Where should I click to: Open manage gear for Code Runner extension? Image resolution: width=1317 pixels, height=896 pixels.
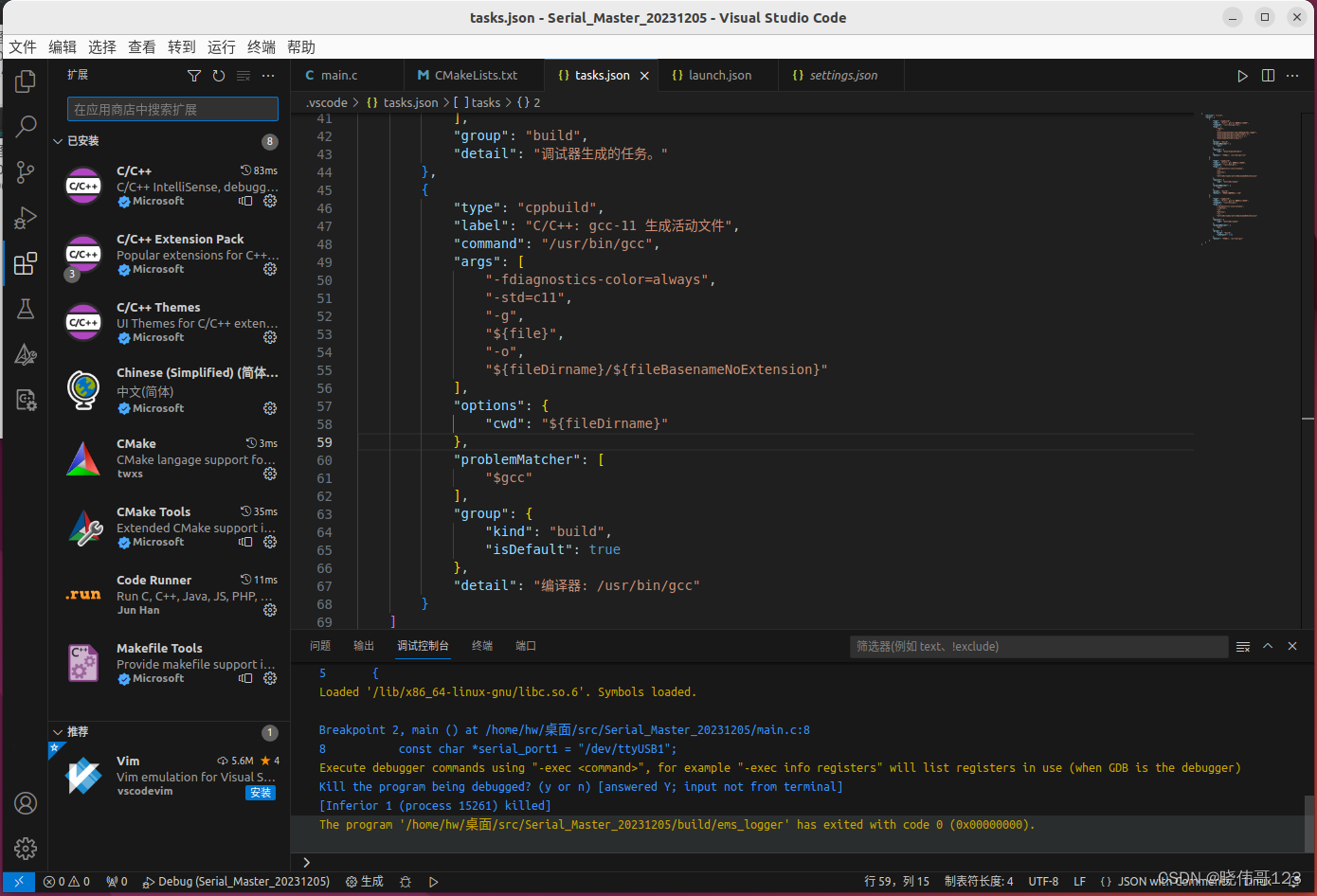pyautogui.click(x=270, y=610)
